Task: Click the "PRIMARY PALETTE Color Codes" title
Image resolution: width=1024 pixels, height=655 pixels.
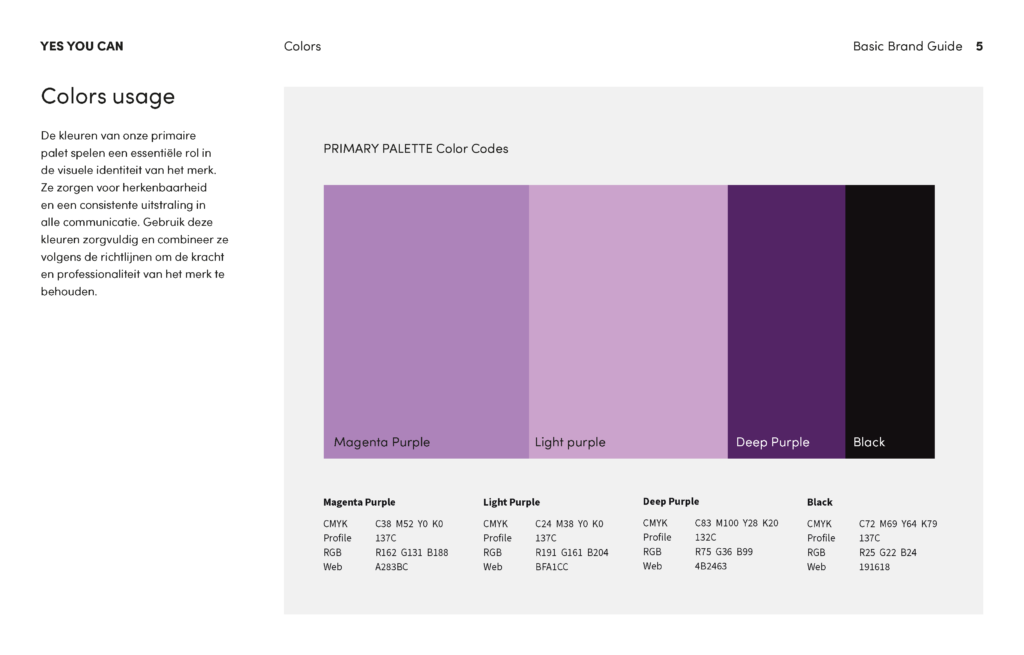Action: 416,149
